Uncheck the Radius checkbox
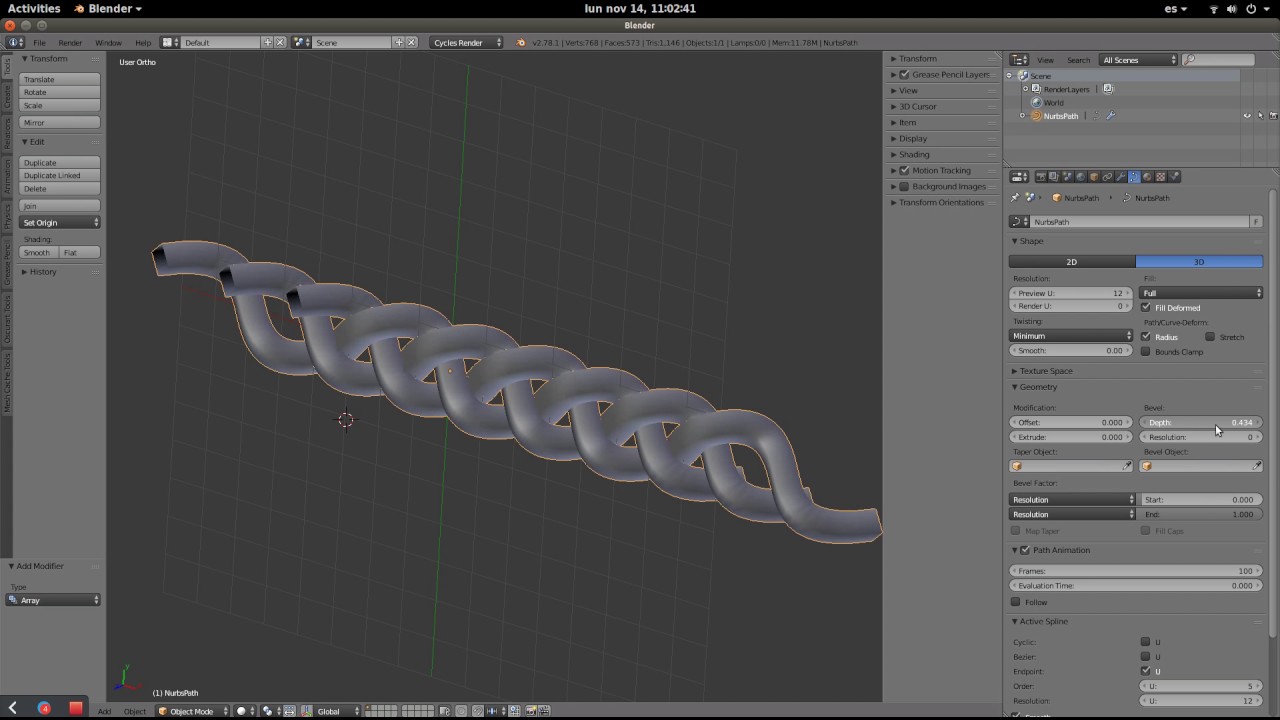The width and height of the screenshot is (1280, 720). pyautogui.click(x=1146, y=337)
